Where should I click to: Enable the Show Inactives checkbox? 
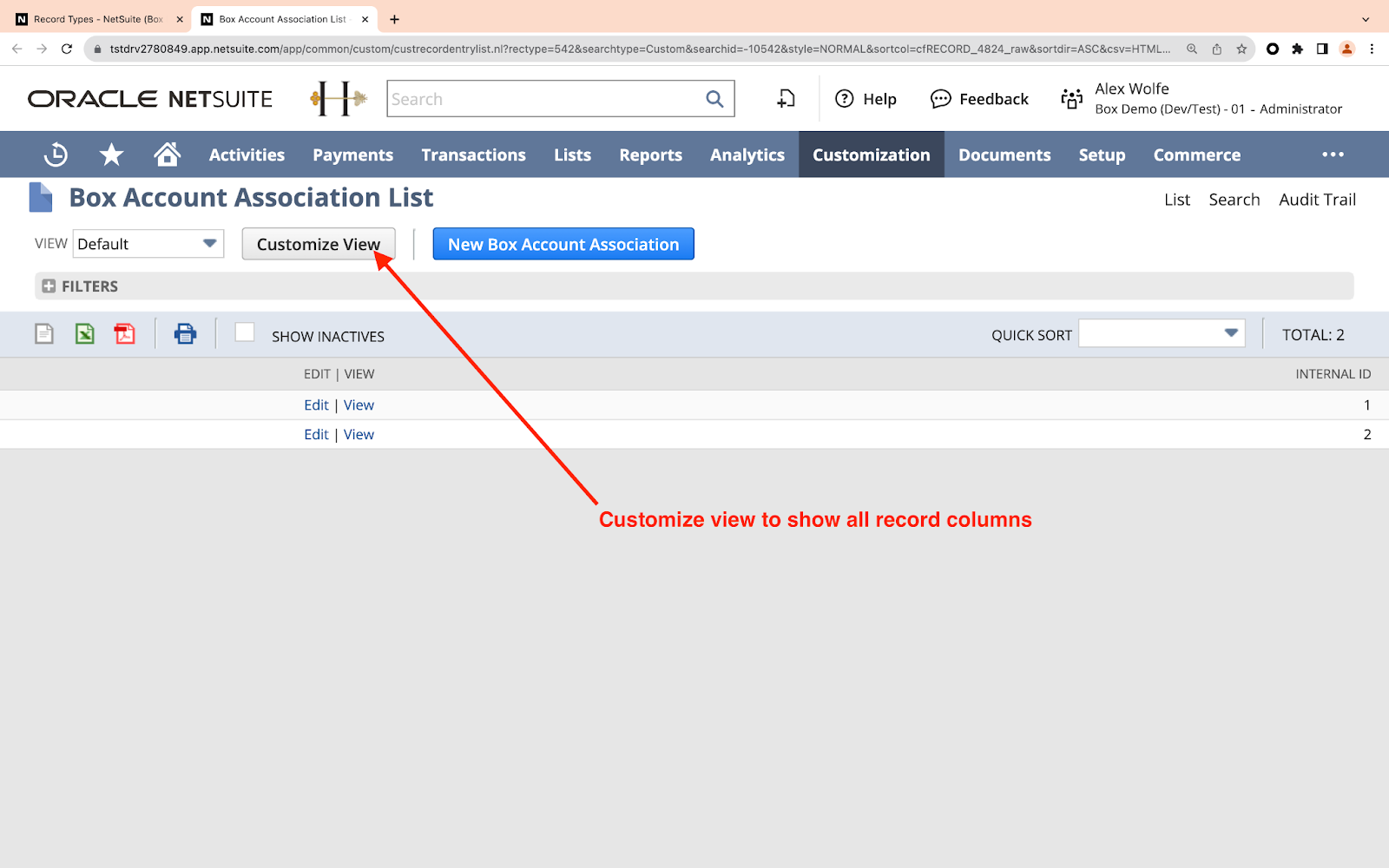(x=245, y=332)
